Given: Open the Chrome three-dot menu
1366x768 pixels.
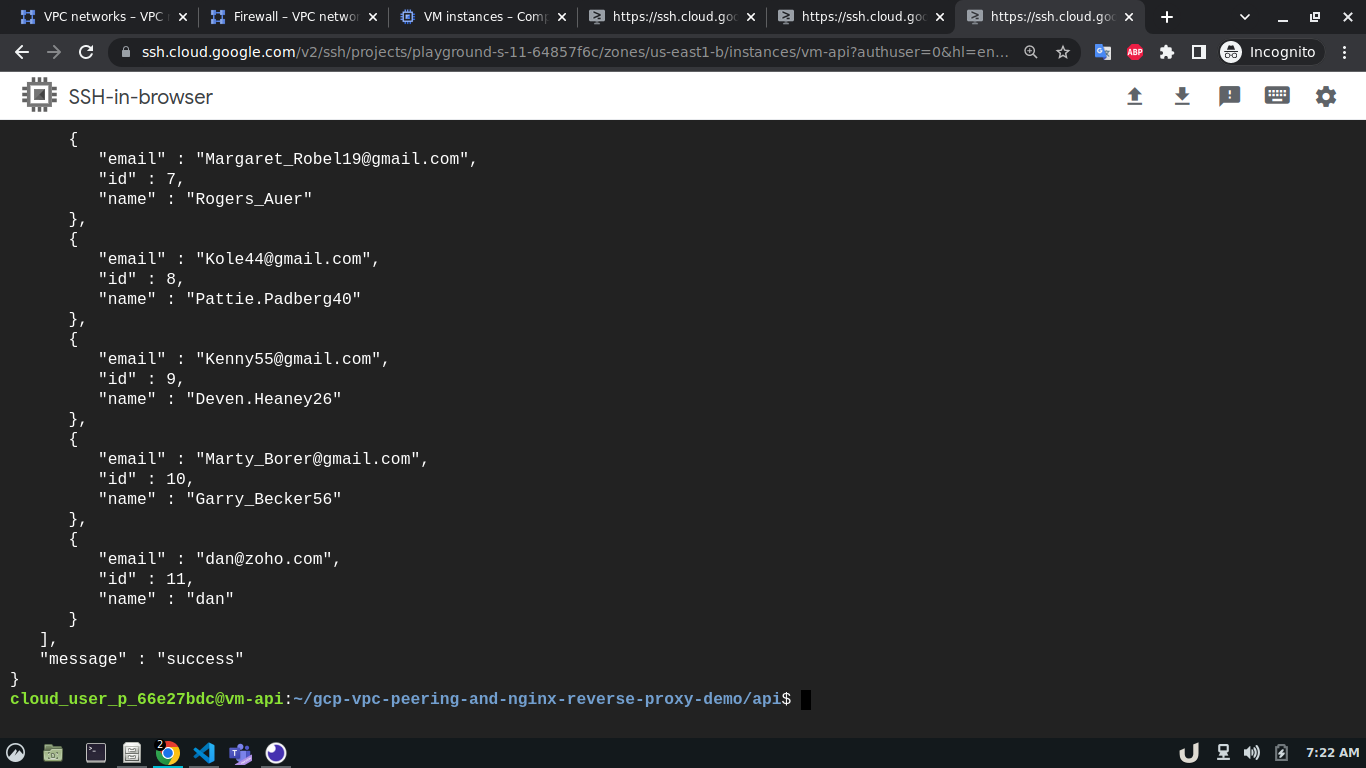Looking at the screenshot, I should [1345, 52].
